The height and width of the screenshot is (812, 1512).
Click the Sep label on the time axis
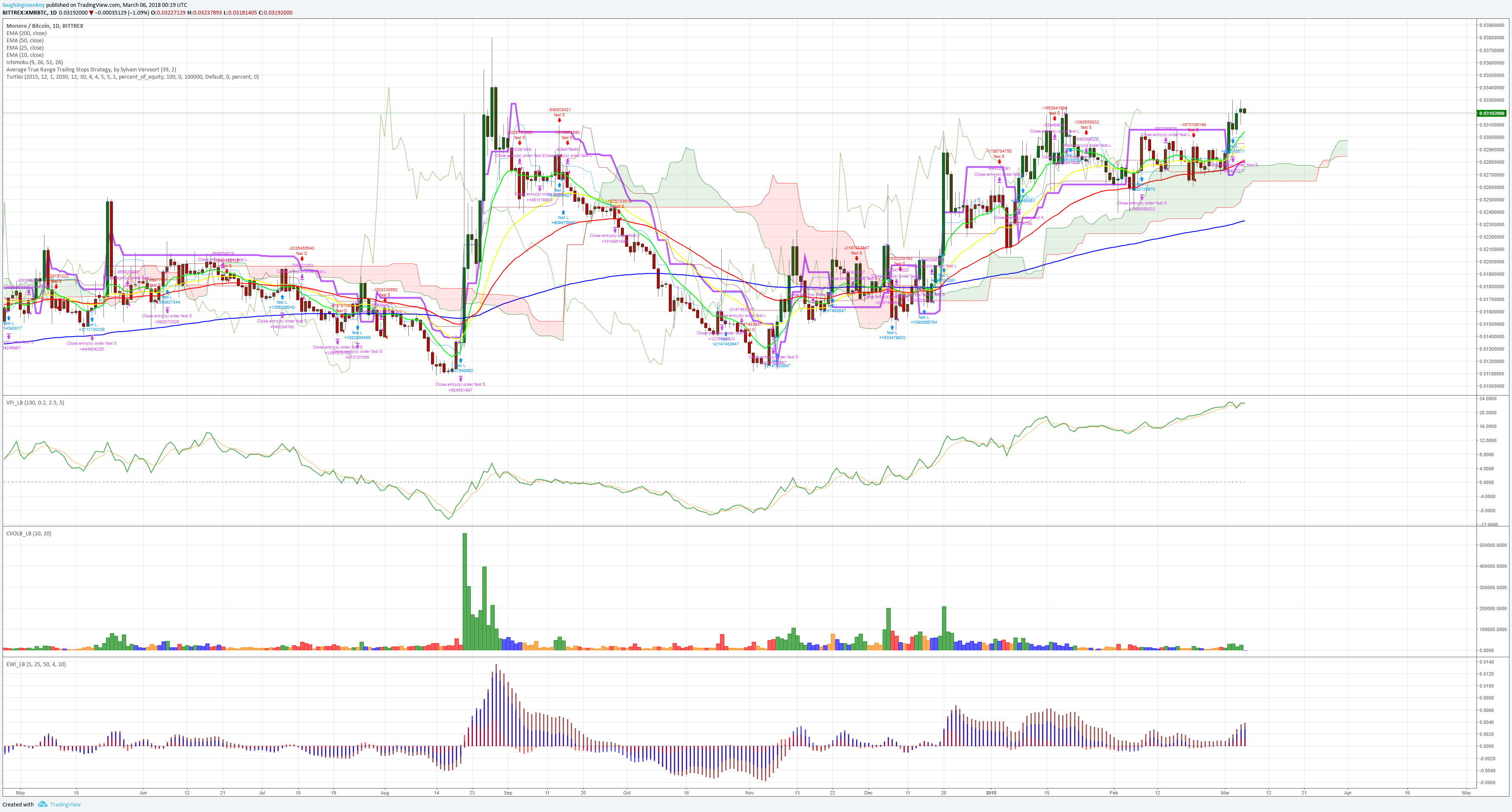pyautogui.click(x=508, y=793)
